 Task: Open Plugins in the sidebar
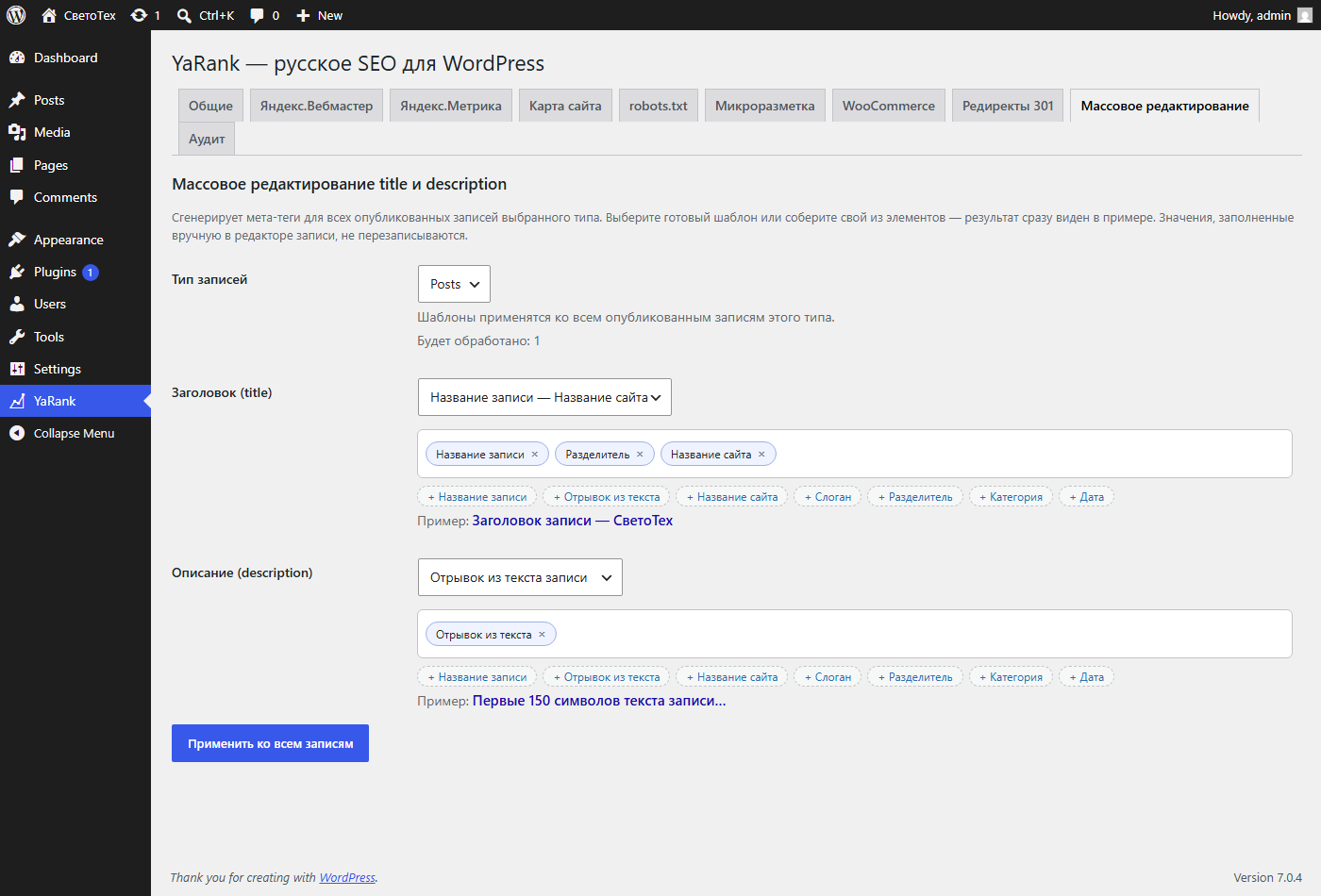click(75, 272)
